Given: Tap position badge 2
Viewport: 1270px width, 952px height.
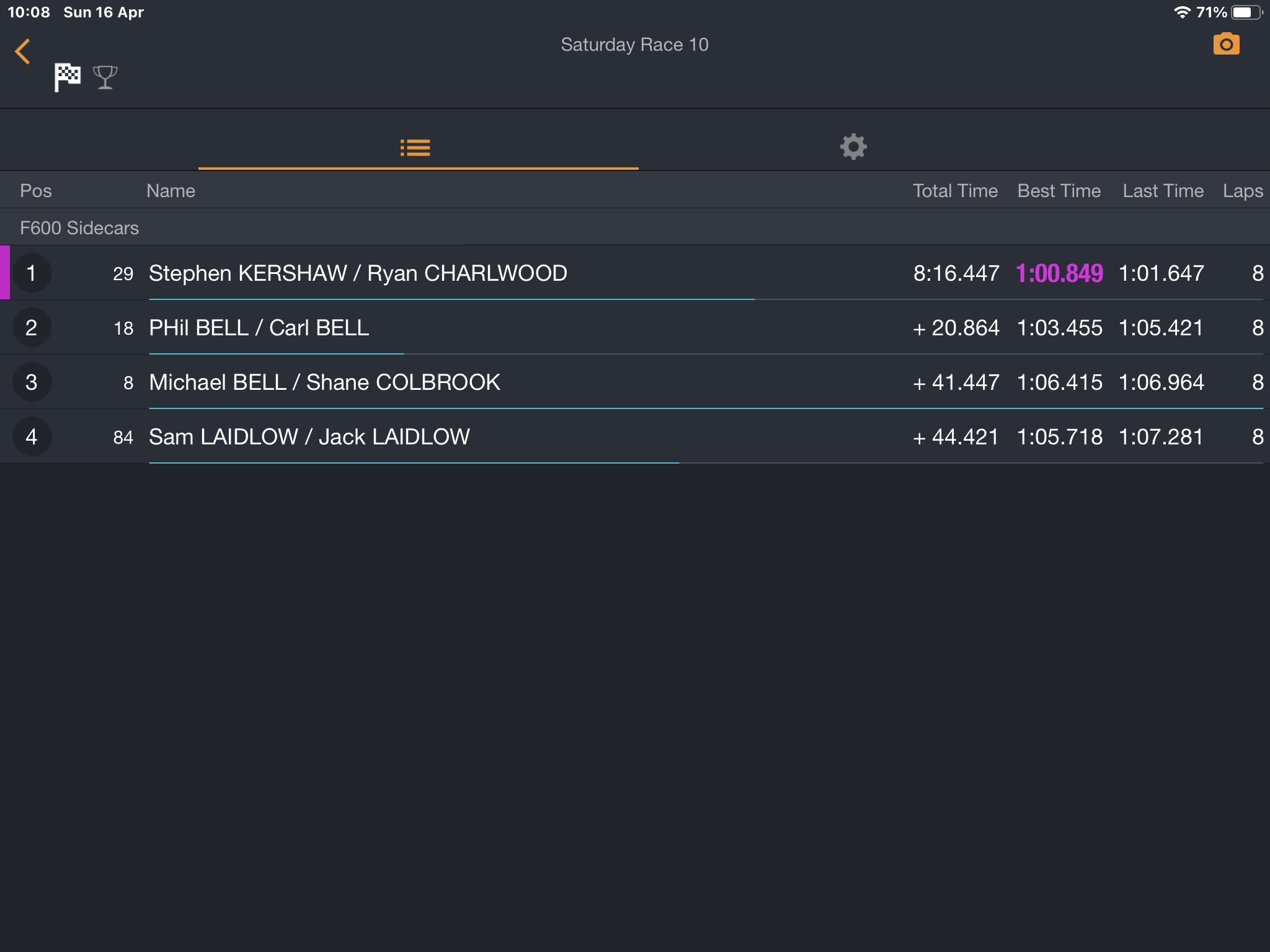Looking at the screenshot, I should (x=32, y=327).
